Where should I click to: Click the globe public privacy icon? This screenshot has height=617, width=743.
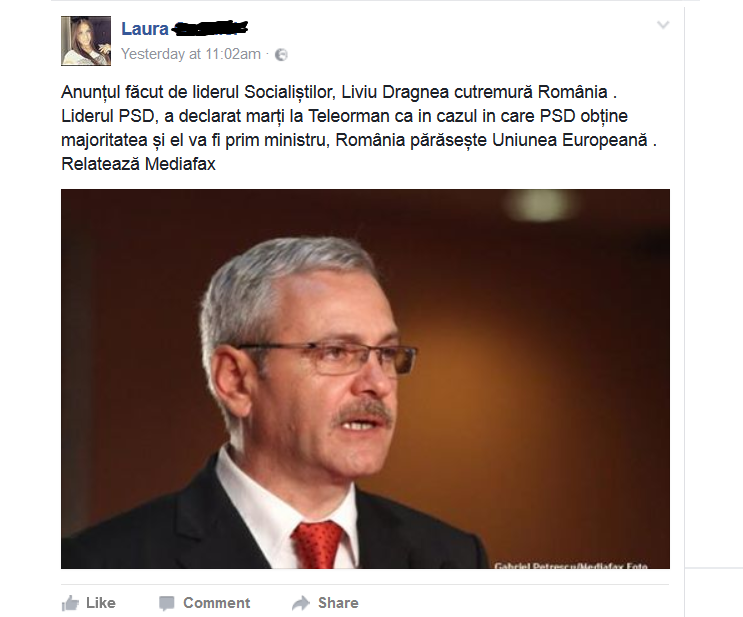281,55
